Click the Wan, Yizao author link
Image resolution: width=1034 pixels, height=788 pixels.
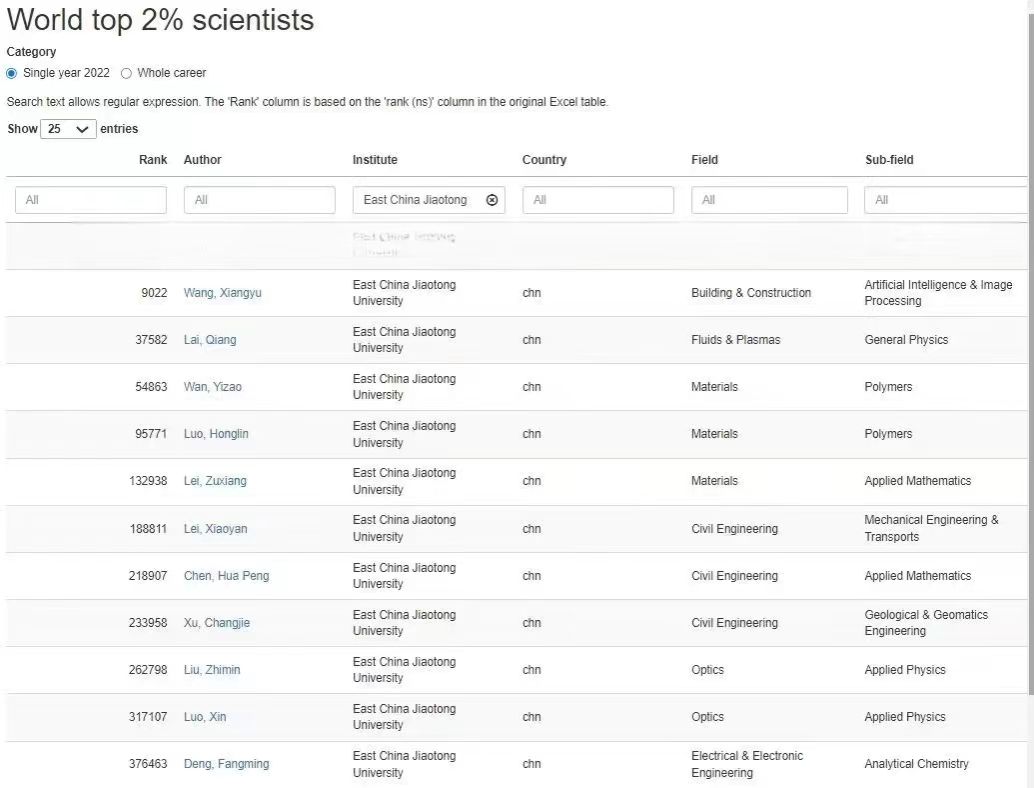pos(212,387)
